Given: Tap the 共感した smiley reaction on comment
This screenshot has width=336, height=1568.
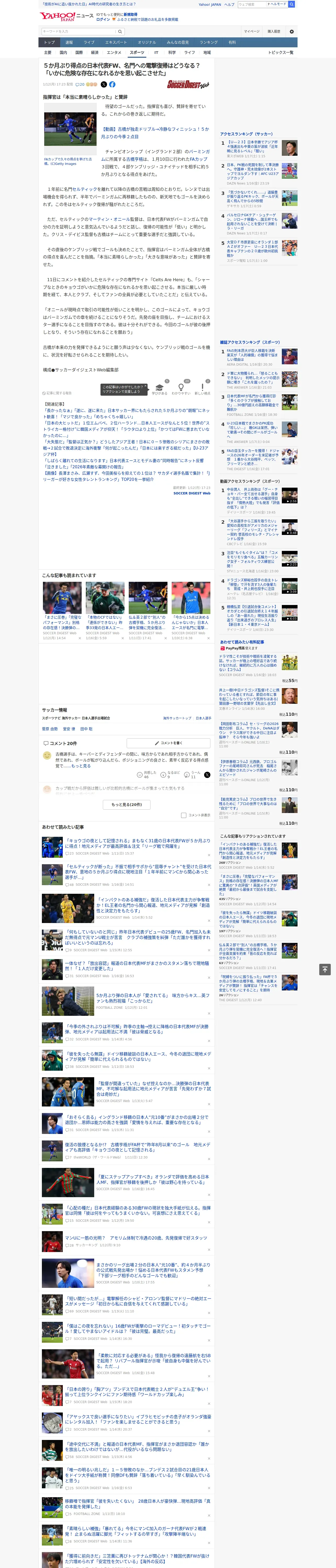Looking at the screenshot, I should point(146,774).
